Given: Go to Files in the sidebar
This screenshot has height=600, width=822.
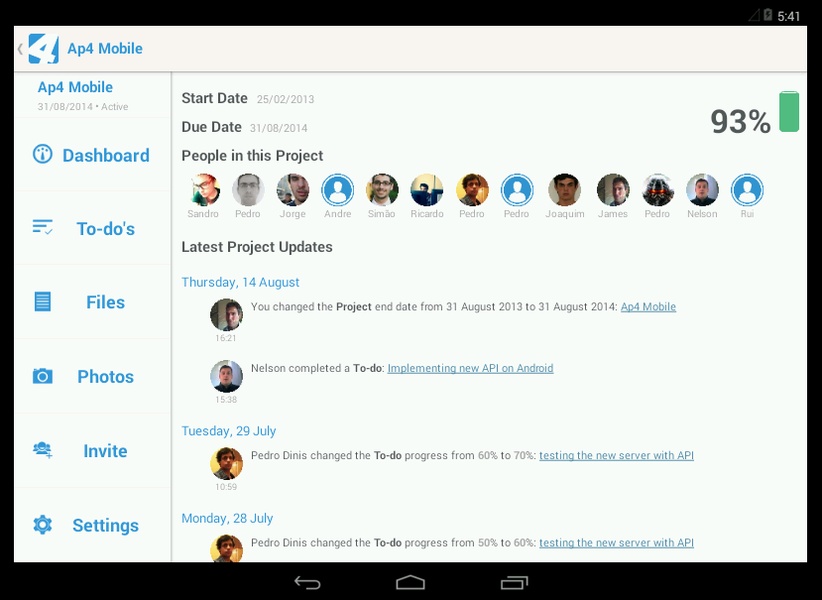Looking at the screenshot, I should click(93, 302).
